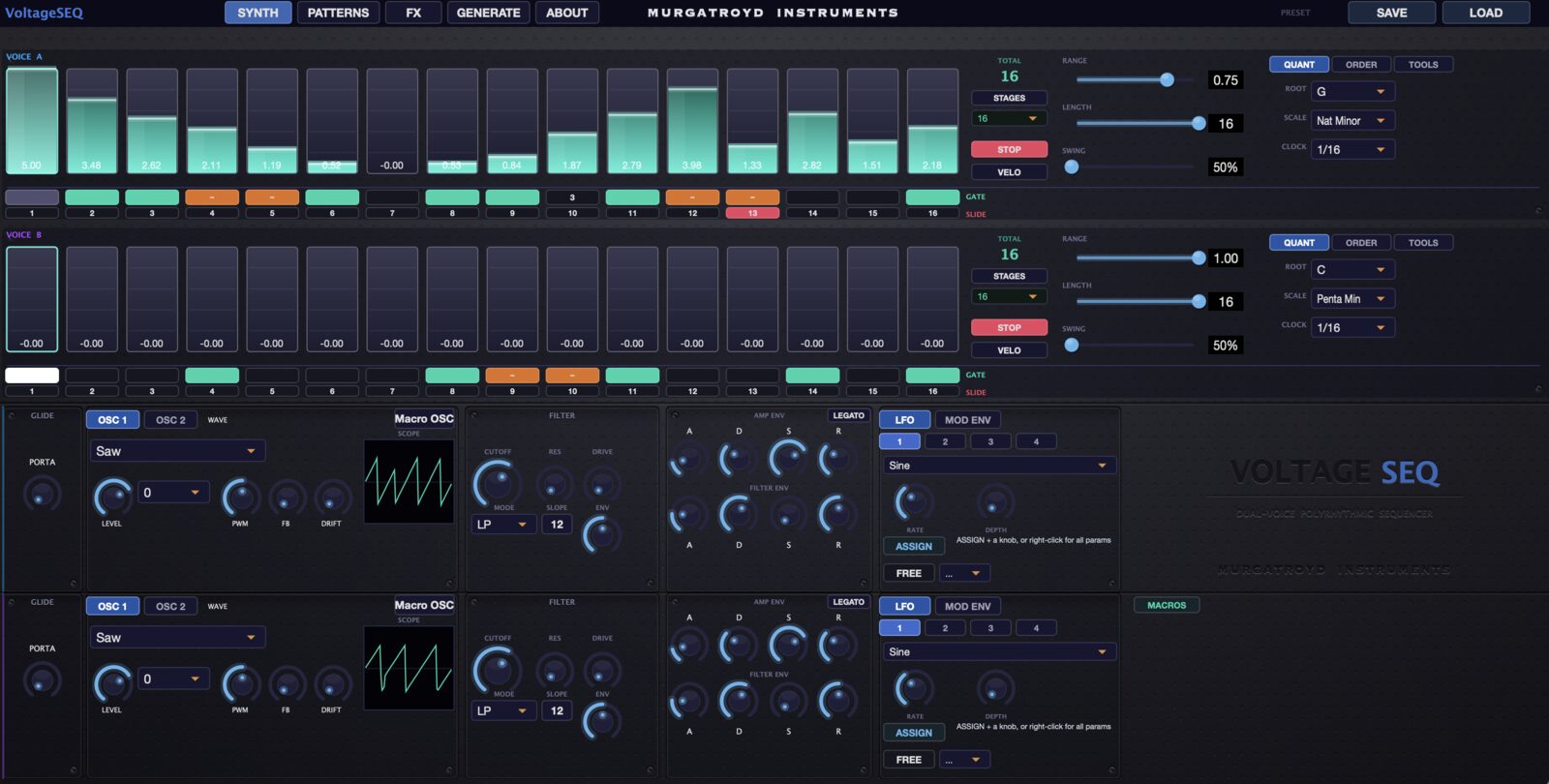Viewport: 1549px width, 784px height.
Task: Click the Voice B filter CUTOFF knob
Action: [x=497, y=670]
